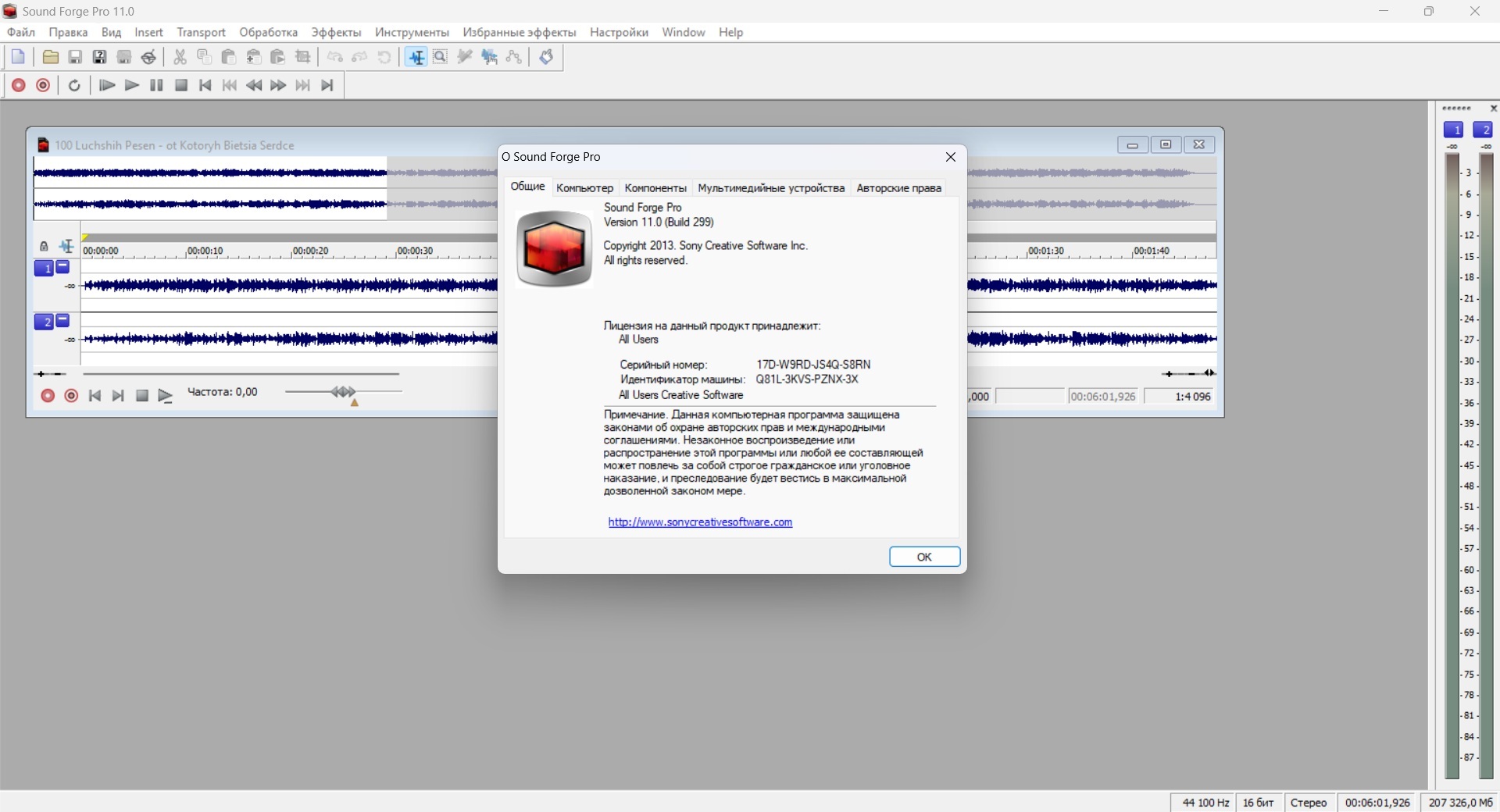Select the Envelope tool icon

click(514, 57)
